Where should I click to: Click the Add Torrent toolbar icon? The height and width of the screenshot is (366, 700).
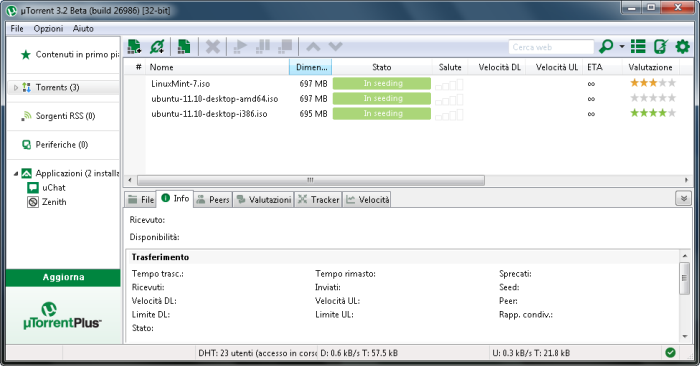[x=134, y=46]
